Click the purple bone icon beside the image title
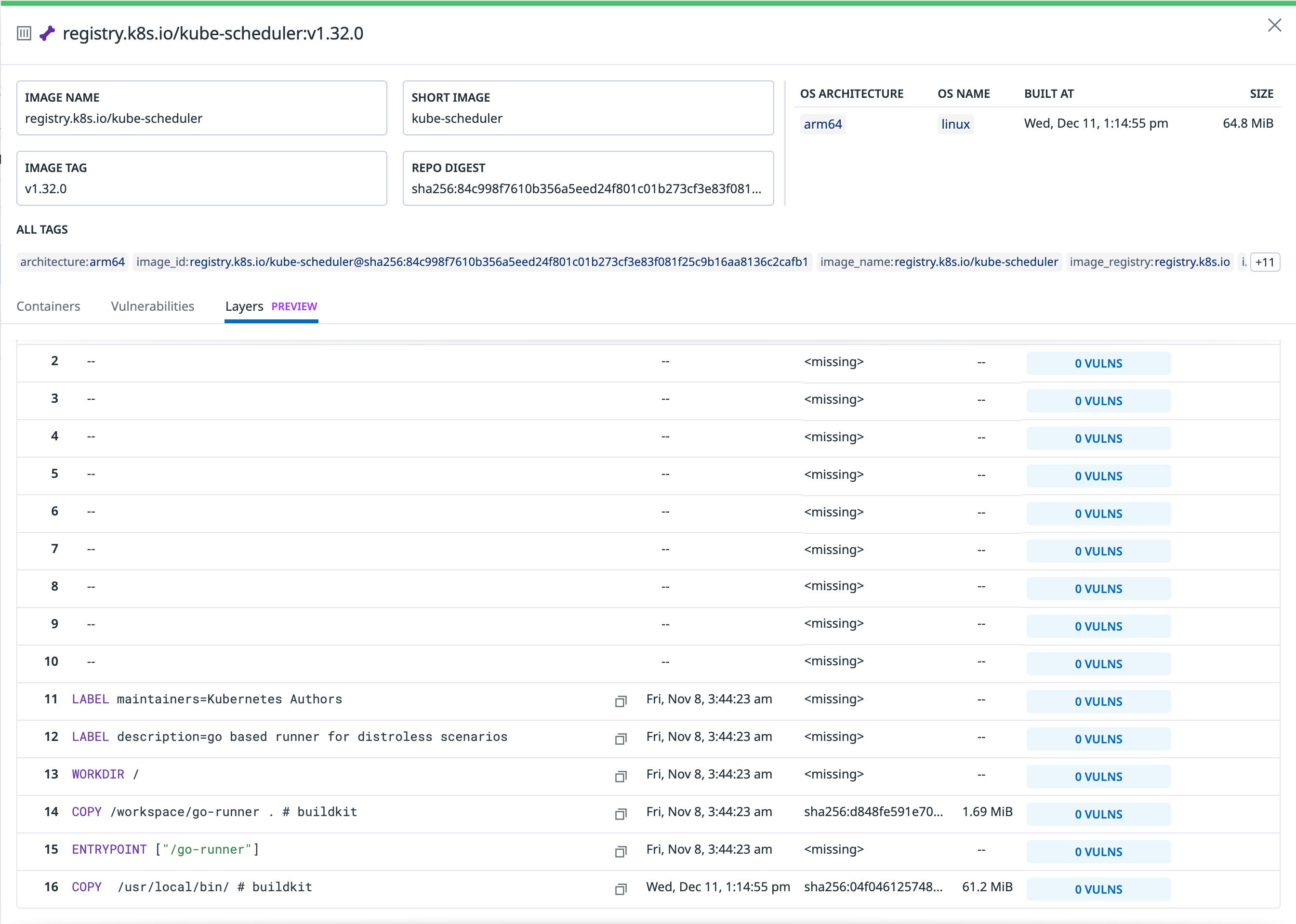 click(x=48, y=33)
